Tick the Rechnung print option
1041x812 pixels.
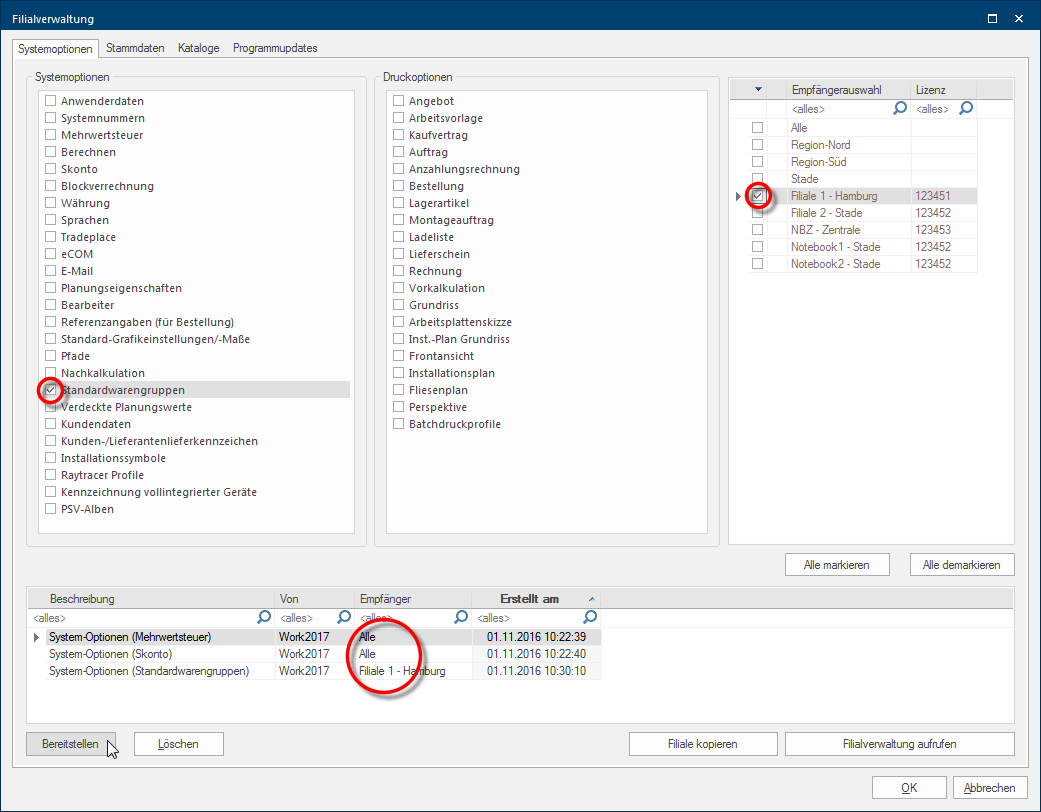[x=399, y=271]
